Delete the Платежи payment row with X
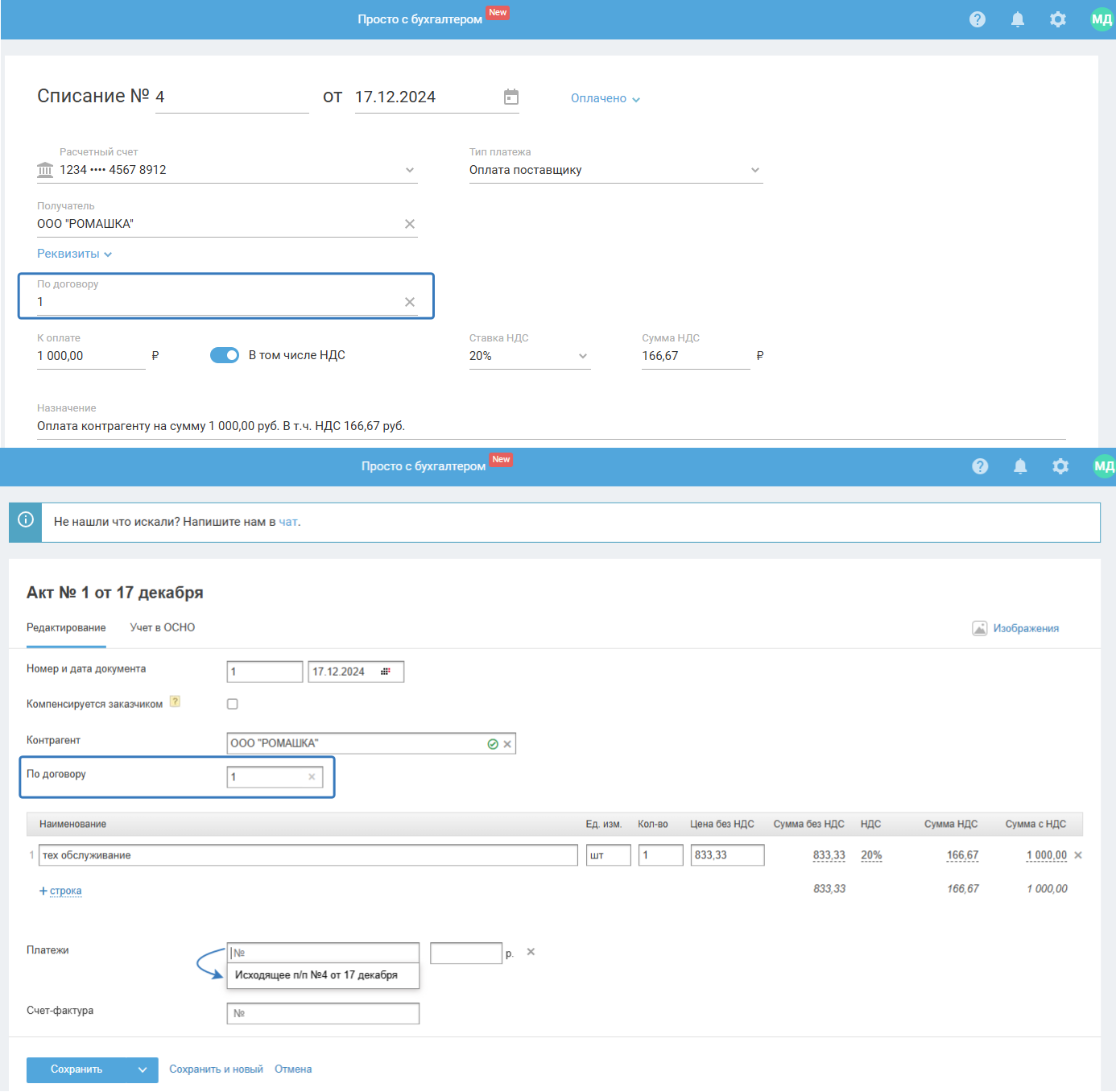The width and height of the screenshot is (1116, 1092). click(x=531, y=952)
